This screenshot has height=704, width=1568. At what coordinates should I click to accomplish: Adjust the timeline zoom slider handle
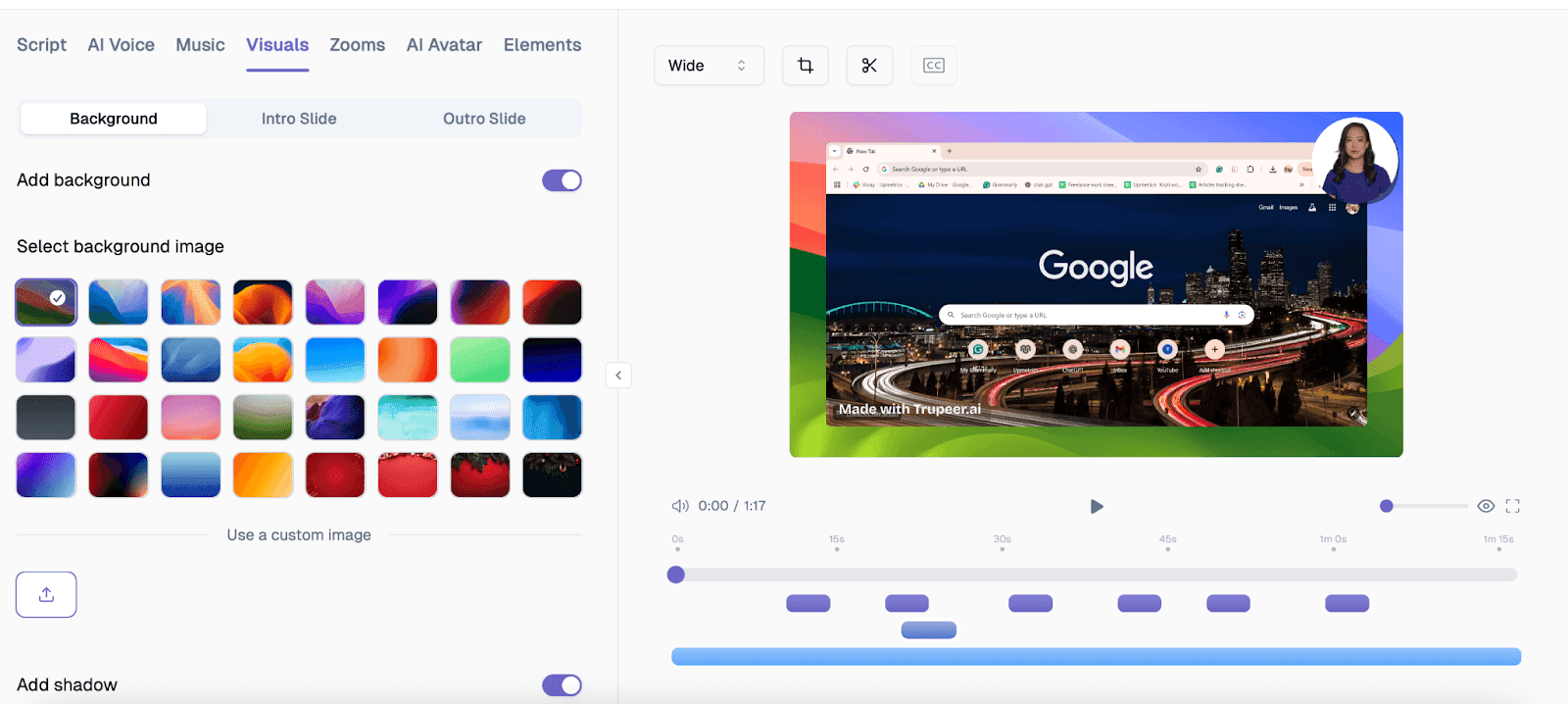(x=1386, y=506)
